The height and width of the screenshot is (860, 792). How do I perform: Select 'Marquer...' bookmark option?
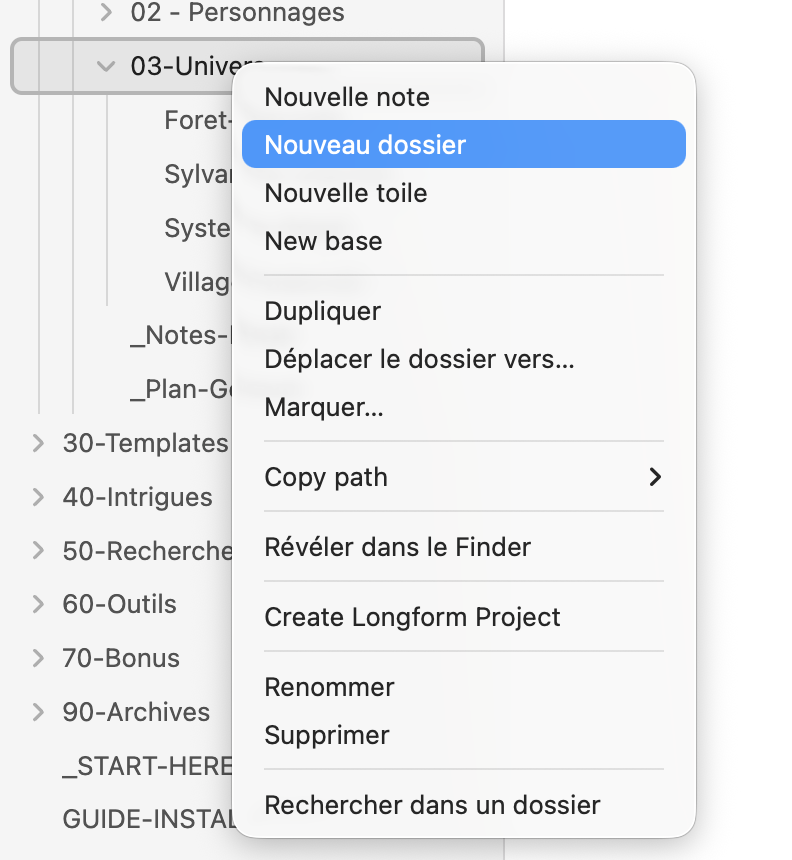click(x=324, y=407)
